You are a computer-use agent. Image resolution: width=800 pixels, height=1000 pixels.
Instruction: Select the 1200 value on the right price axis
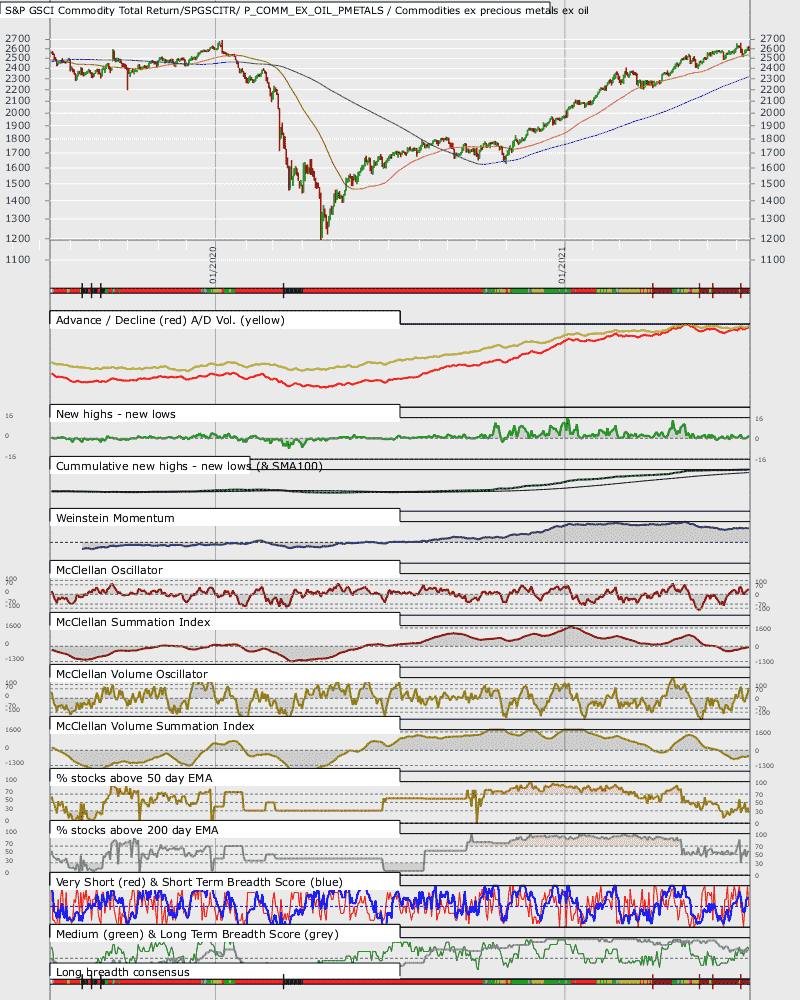773,239
